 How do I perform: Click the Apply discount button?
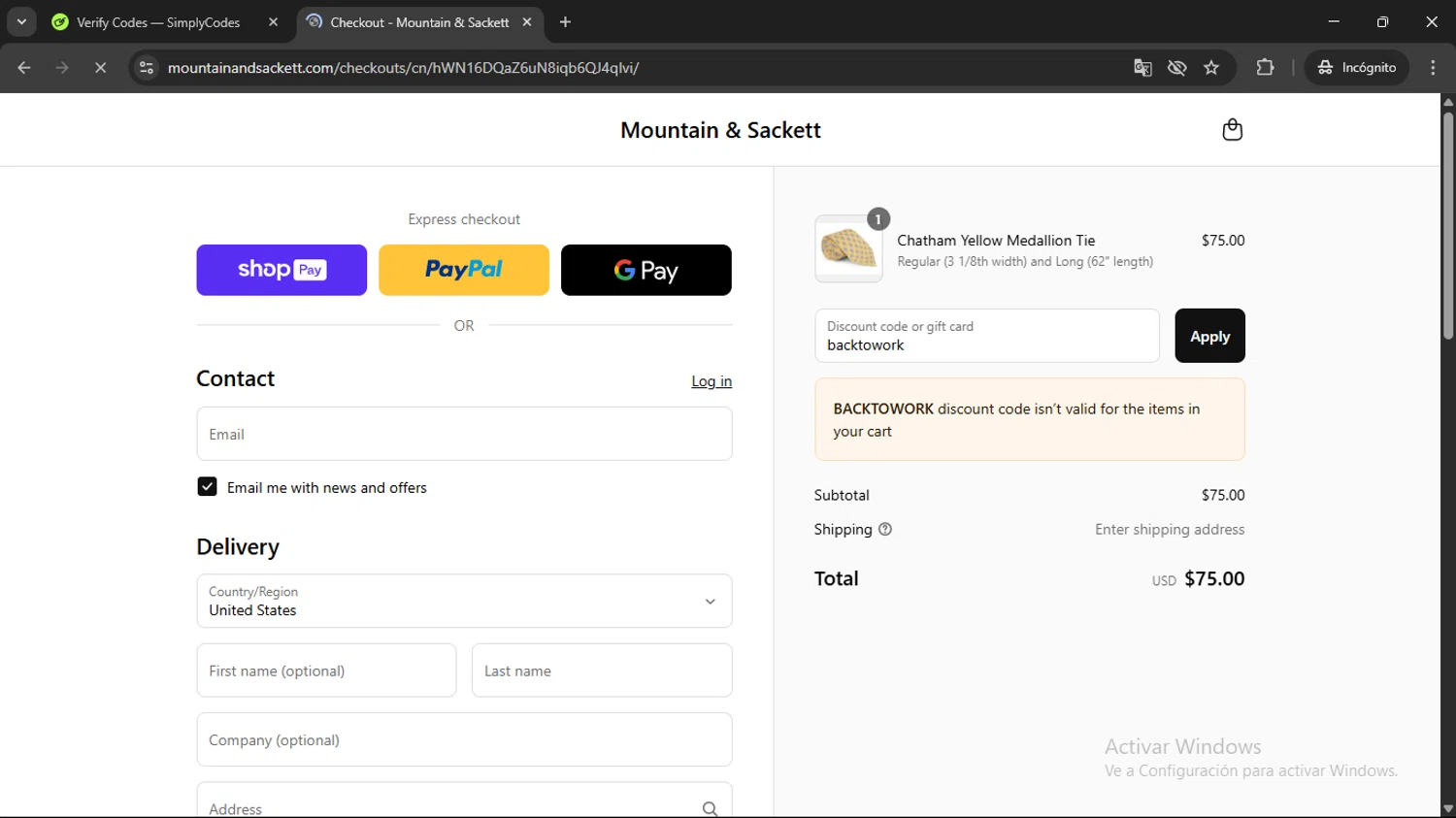tap(1209, 336)
